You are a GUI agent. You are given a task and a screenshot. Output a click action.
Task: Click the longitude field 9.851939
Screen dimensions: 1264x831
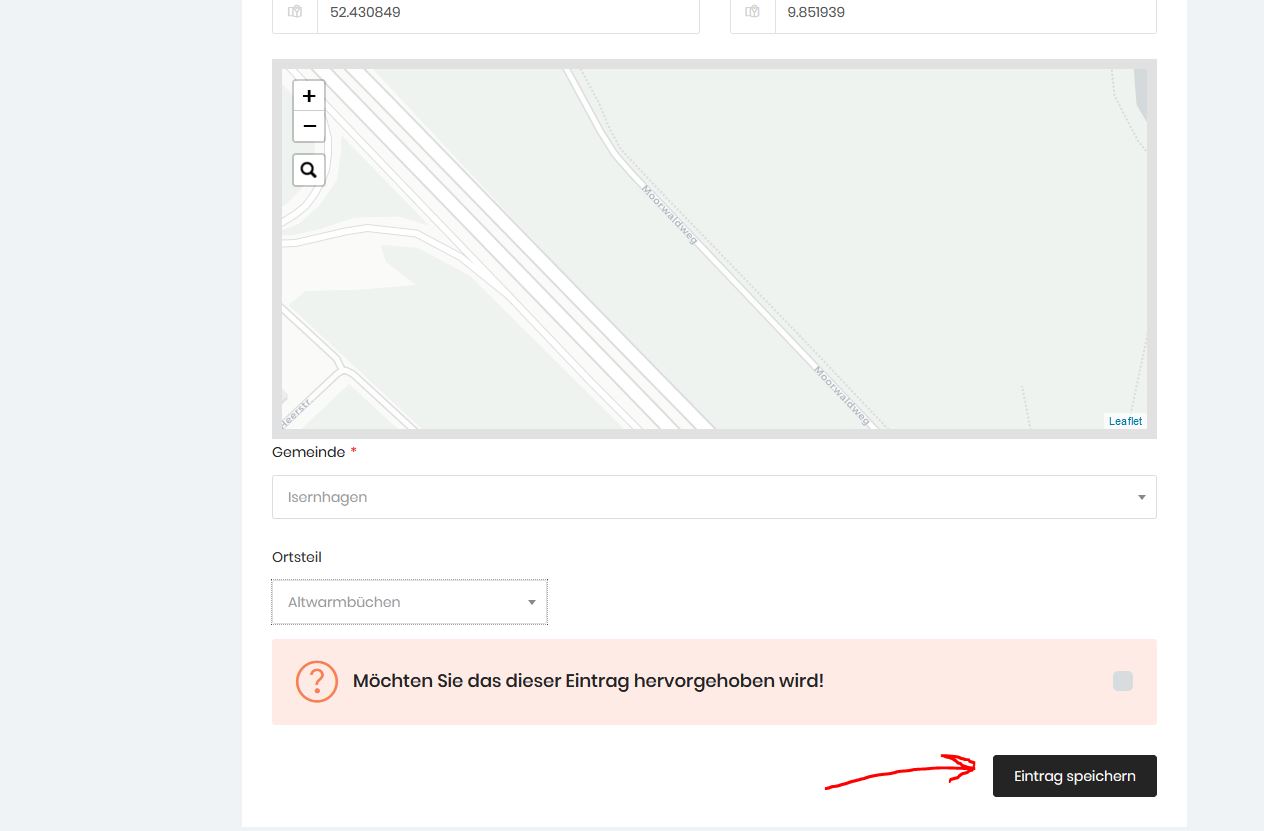[966, 13]
